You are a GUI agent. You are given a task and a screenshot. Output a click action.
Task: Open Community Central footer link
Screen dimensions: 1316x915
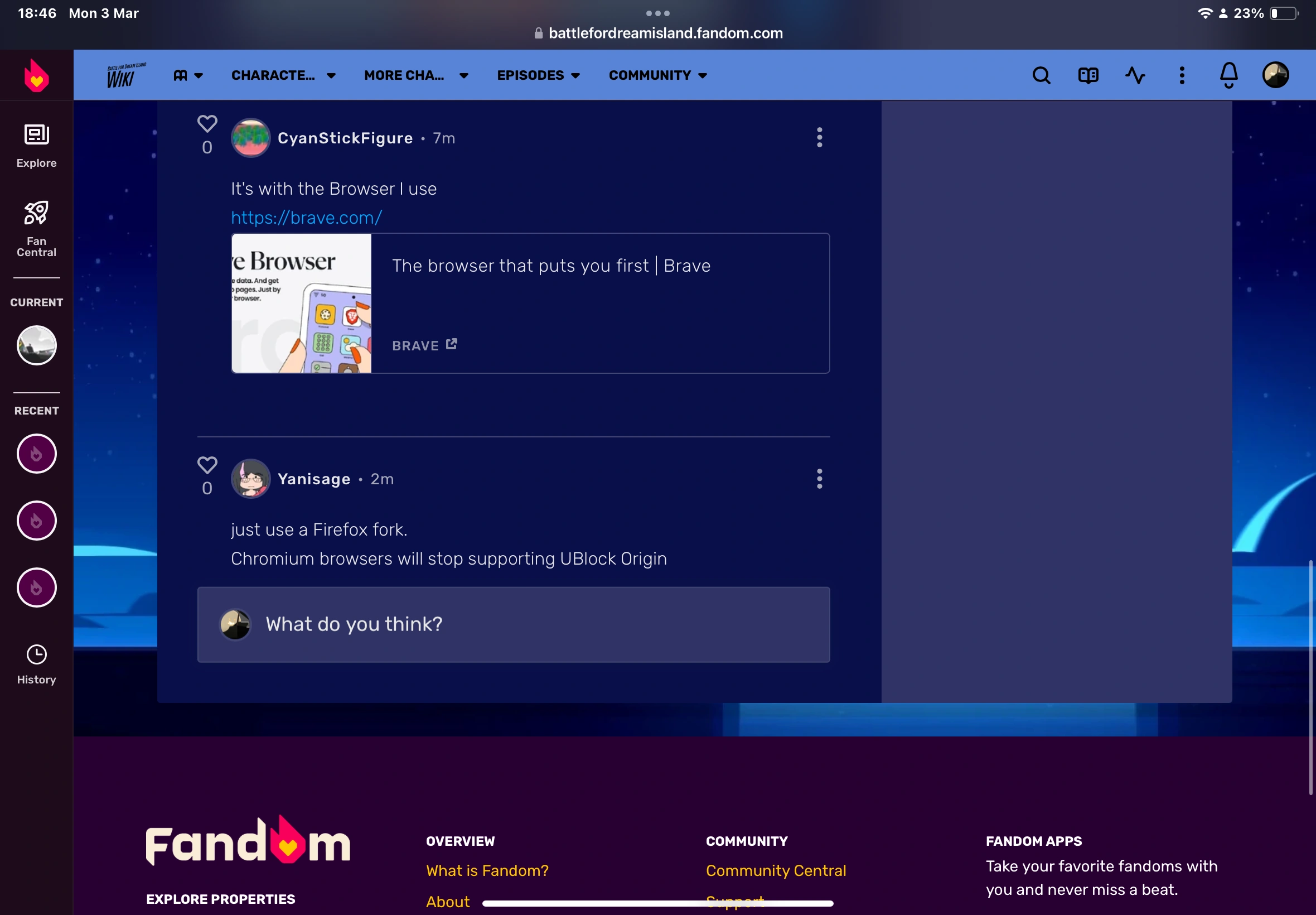[775, 870]
